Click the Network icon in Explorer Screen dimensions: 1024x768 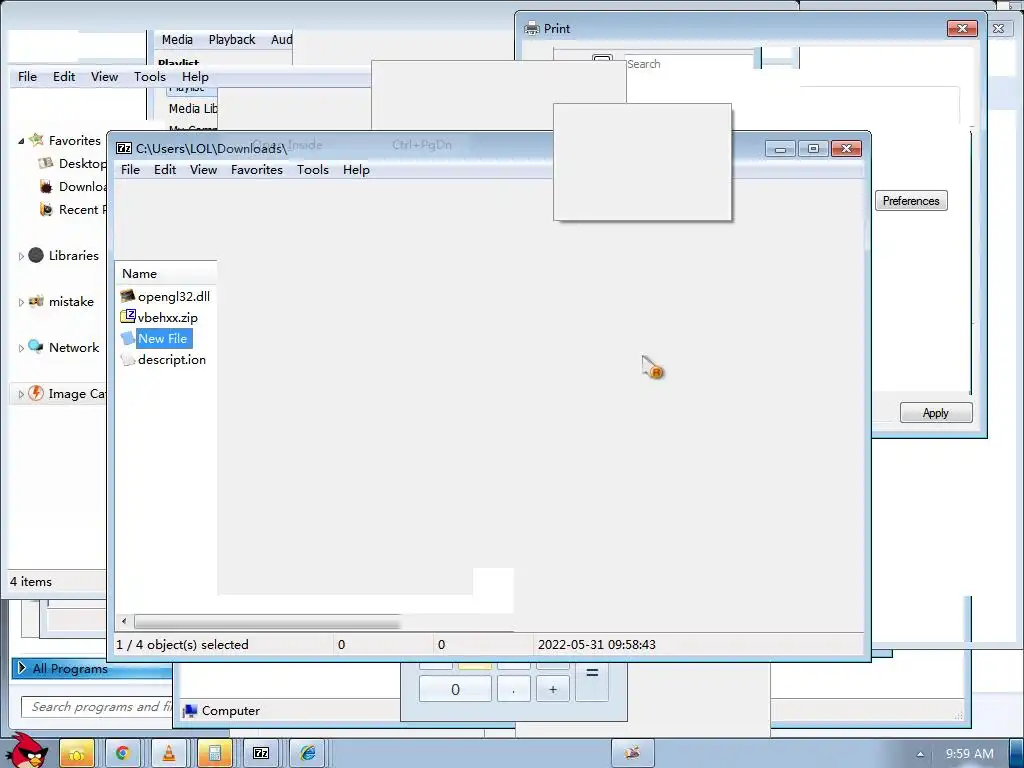36,346
